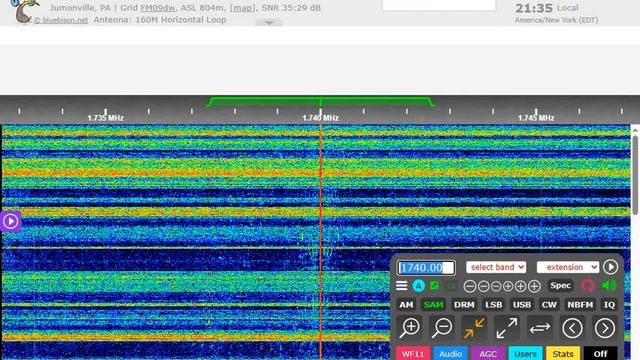This screenshot has height=360, width=640.
Task: Switch to the Audio tab
Action: 450,353
